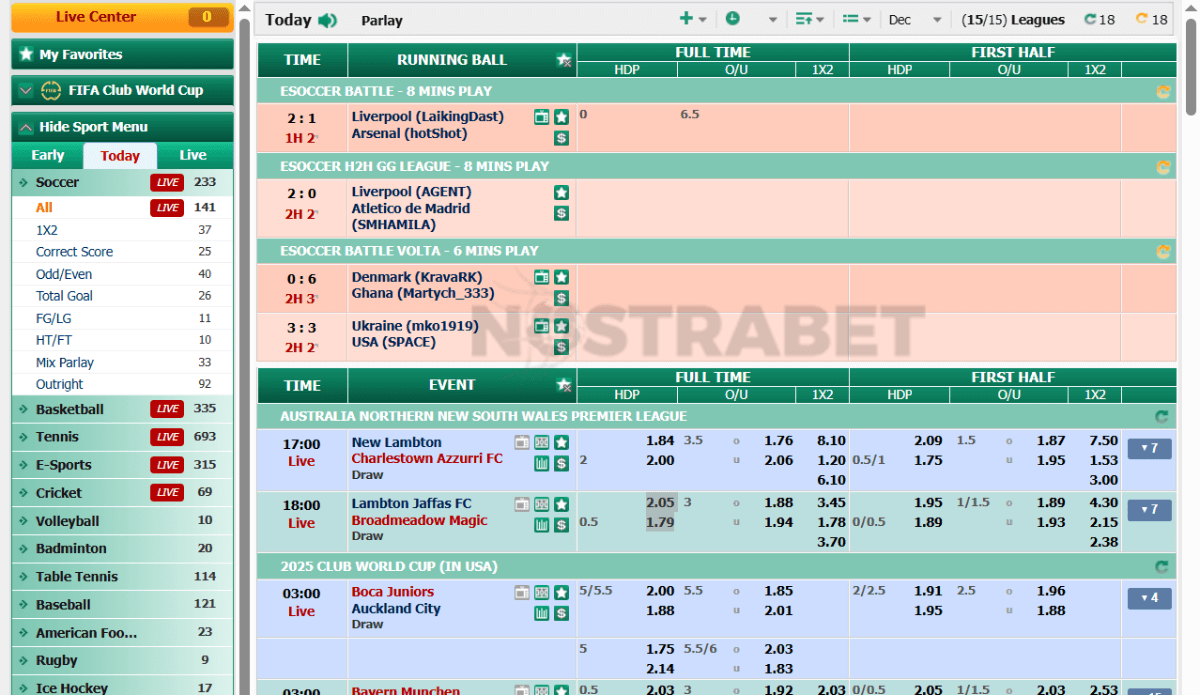Image resolution: width=1200 pixels, height=695 pixels.
Task: Refresh Australia Northern NSW Premier League section
Action: pyautogui.click(x=1161, y=416)
